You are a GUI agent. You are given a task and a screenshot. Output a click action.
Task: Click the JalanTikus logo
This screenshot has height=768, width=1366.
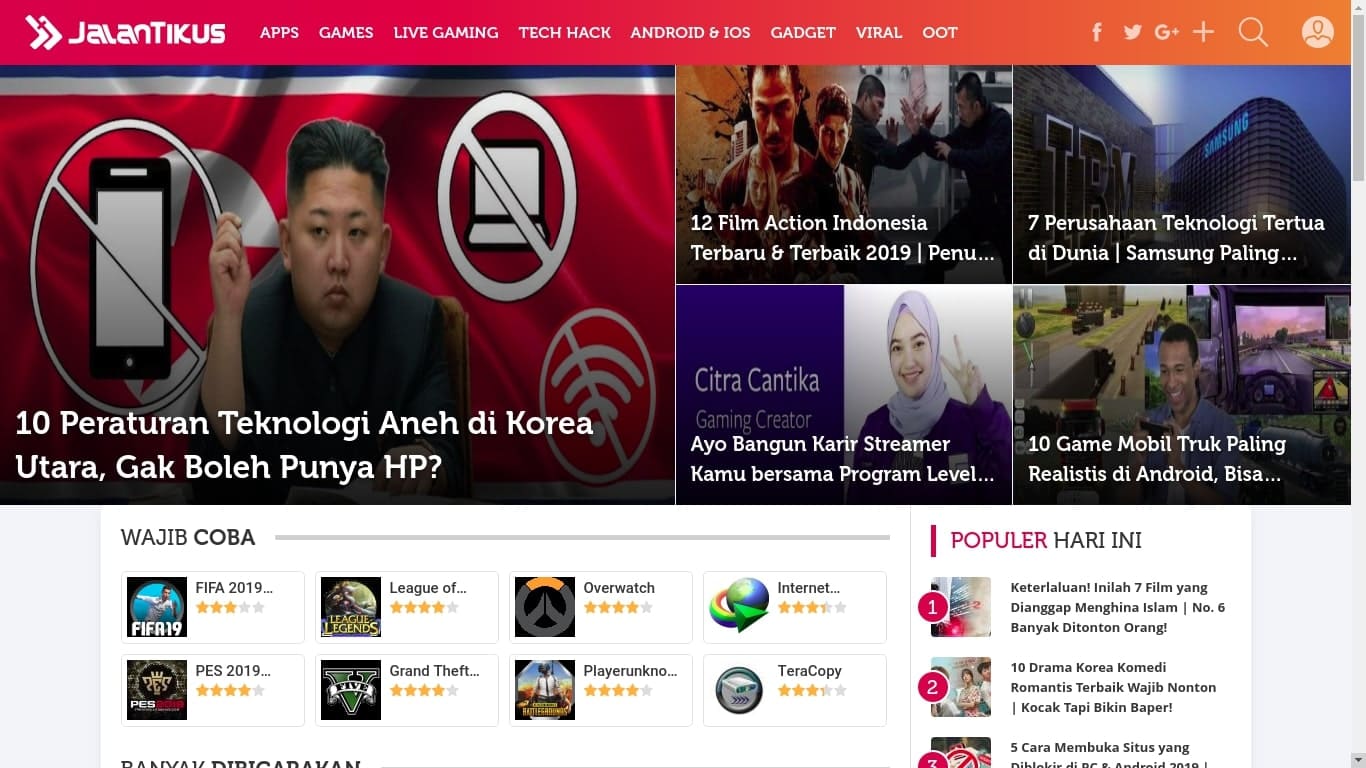coord(125,33)
